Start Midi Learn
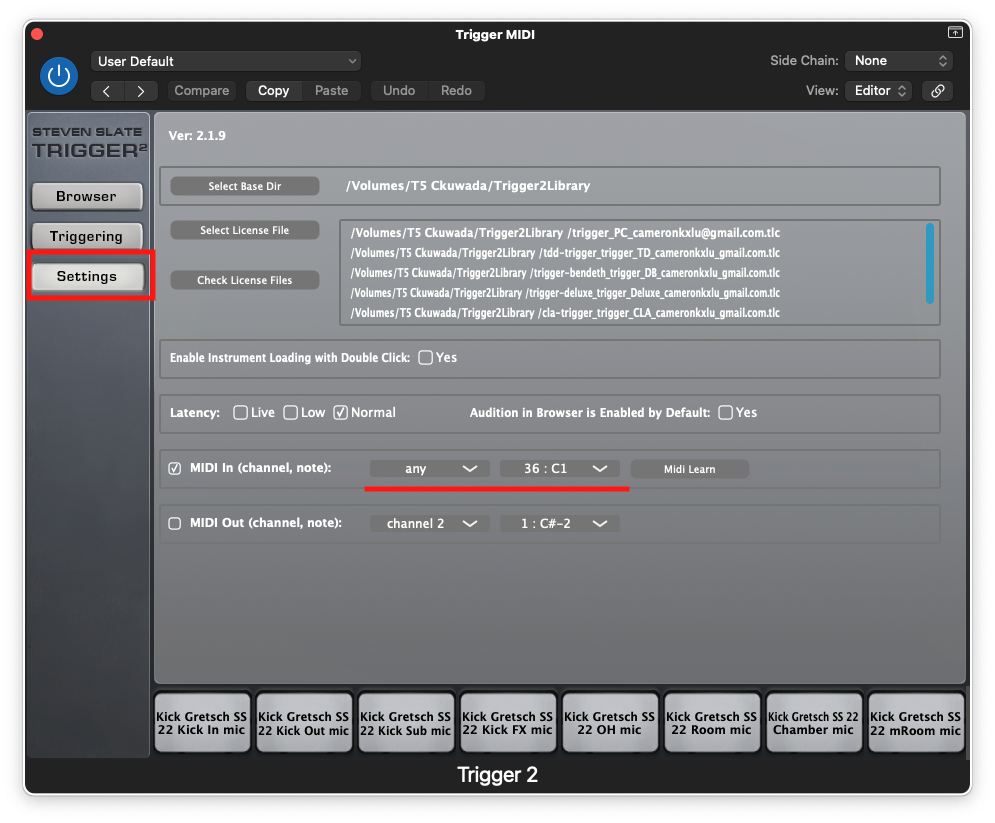This screenshot has height=823, width=995. [689, 469]
